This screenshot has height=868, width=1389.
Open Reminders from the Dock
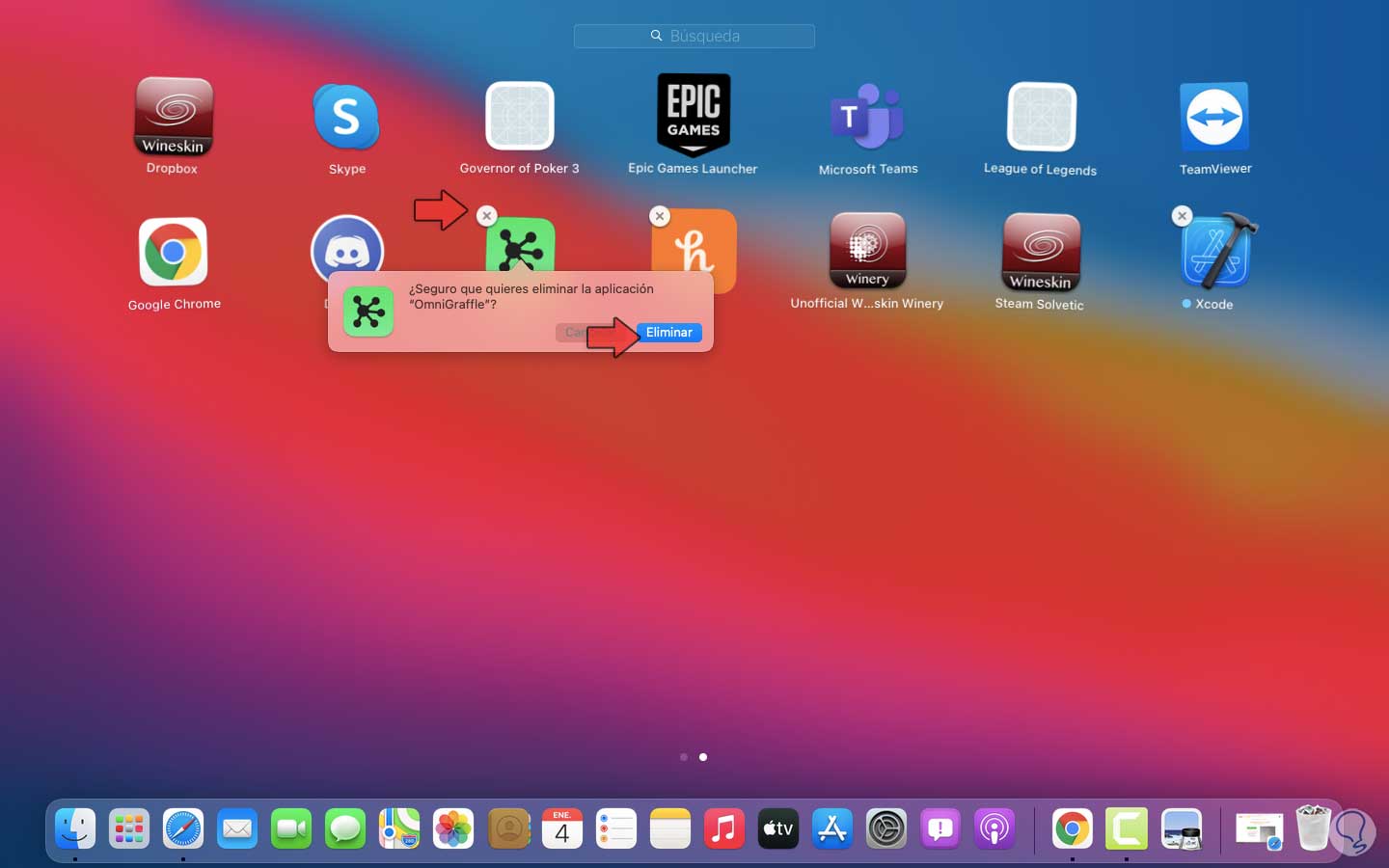pos(616,828)
